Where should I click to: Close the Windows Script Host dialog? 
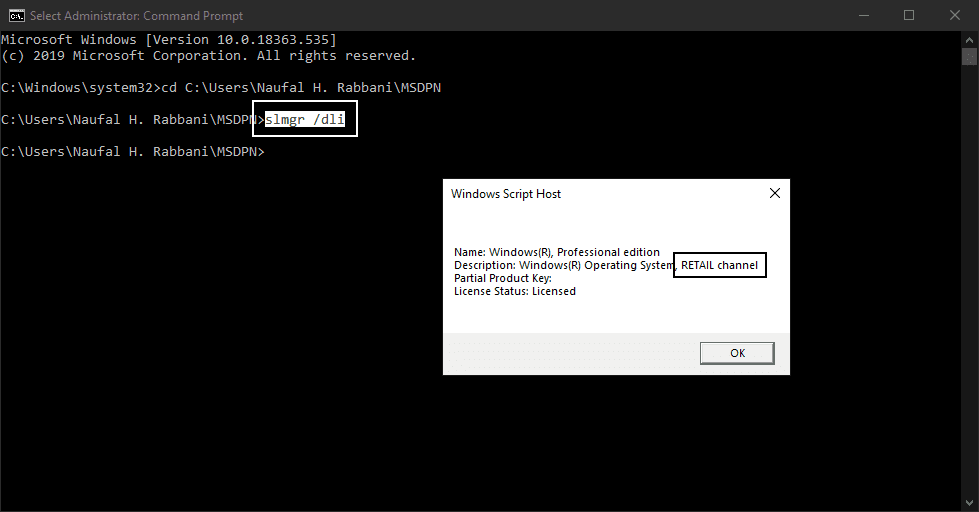click(x=775, y=193)
